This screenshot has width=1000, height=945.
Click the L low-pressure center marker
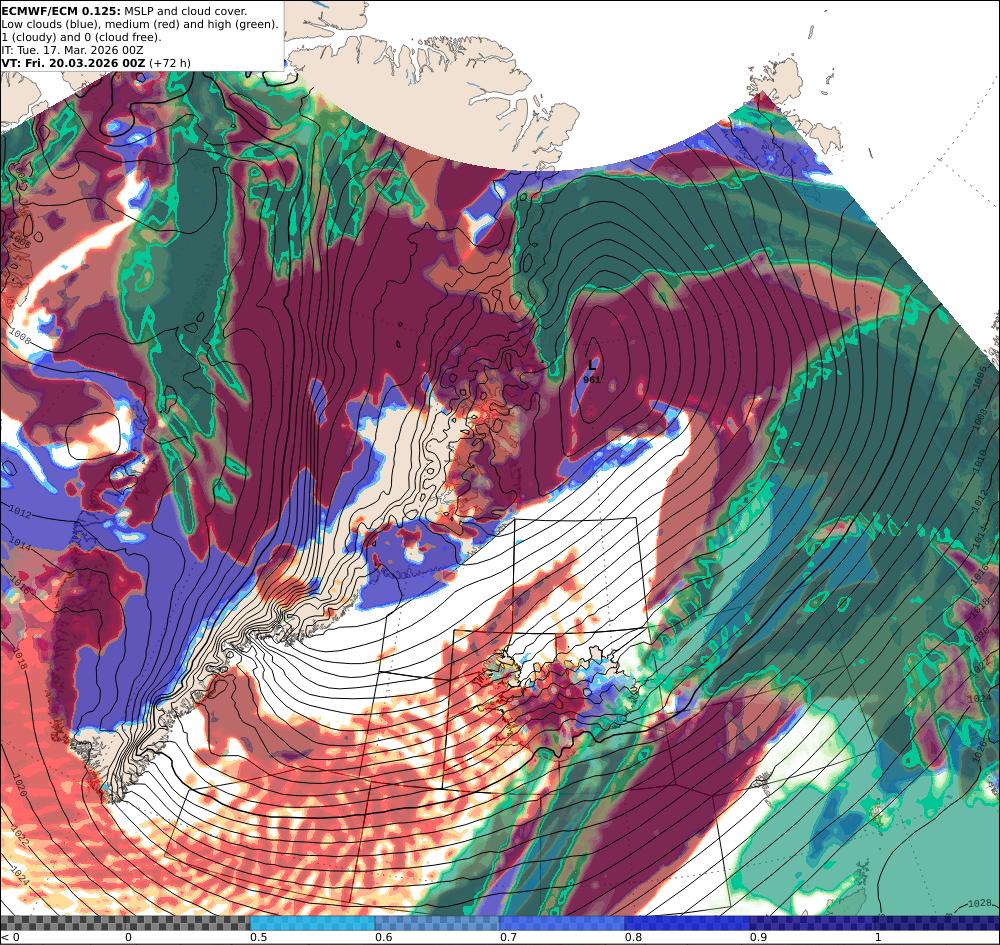[592, 365]
